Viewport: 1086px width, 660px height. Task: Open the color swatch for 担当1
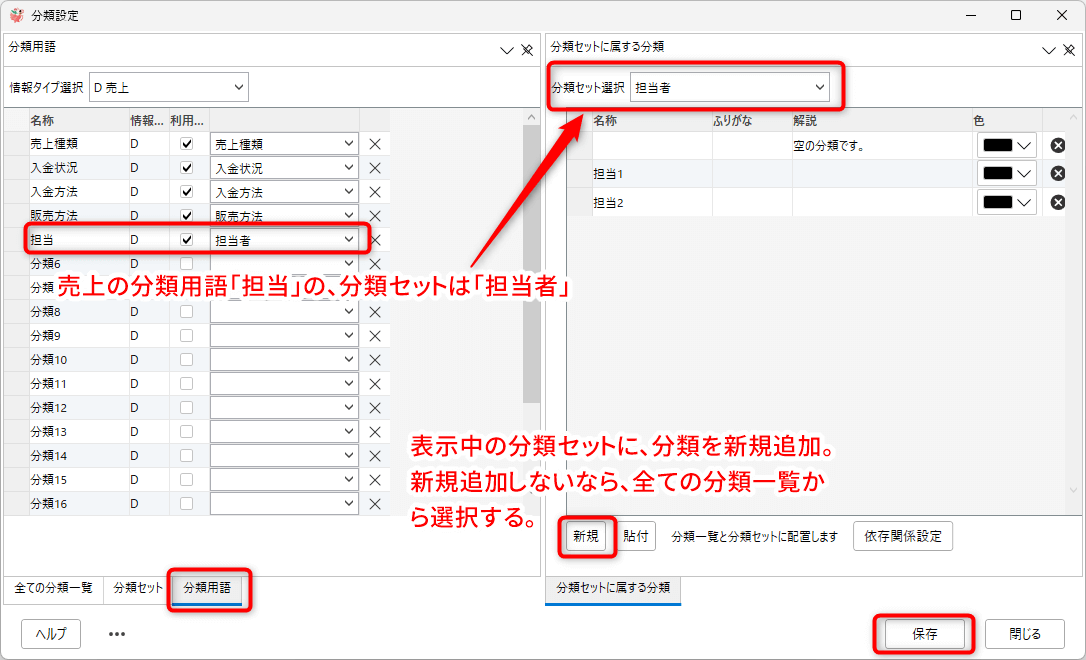point(1006,174)
